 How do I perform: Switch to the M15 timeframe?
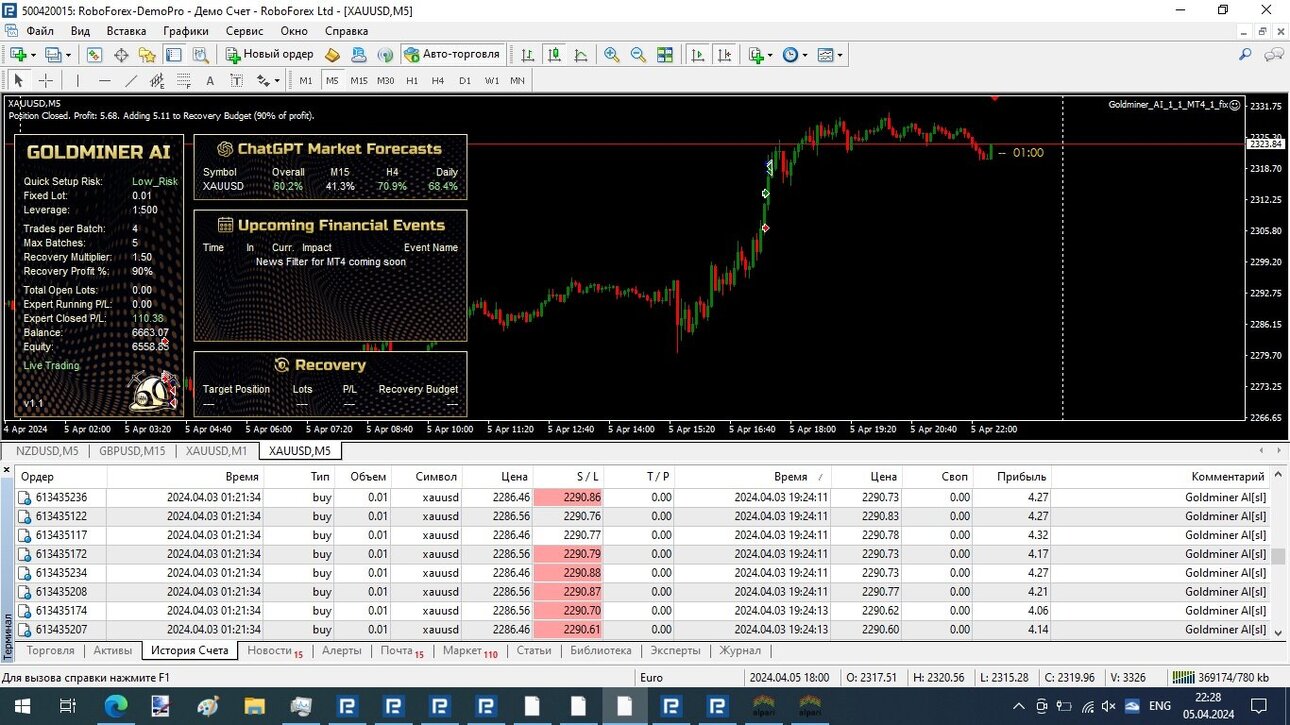tap(358, 80)
